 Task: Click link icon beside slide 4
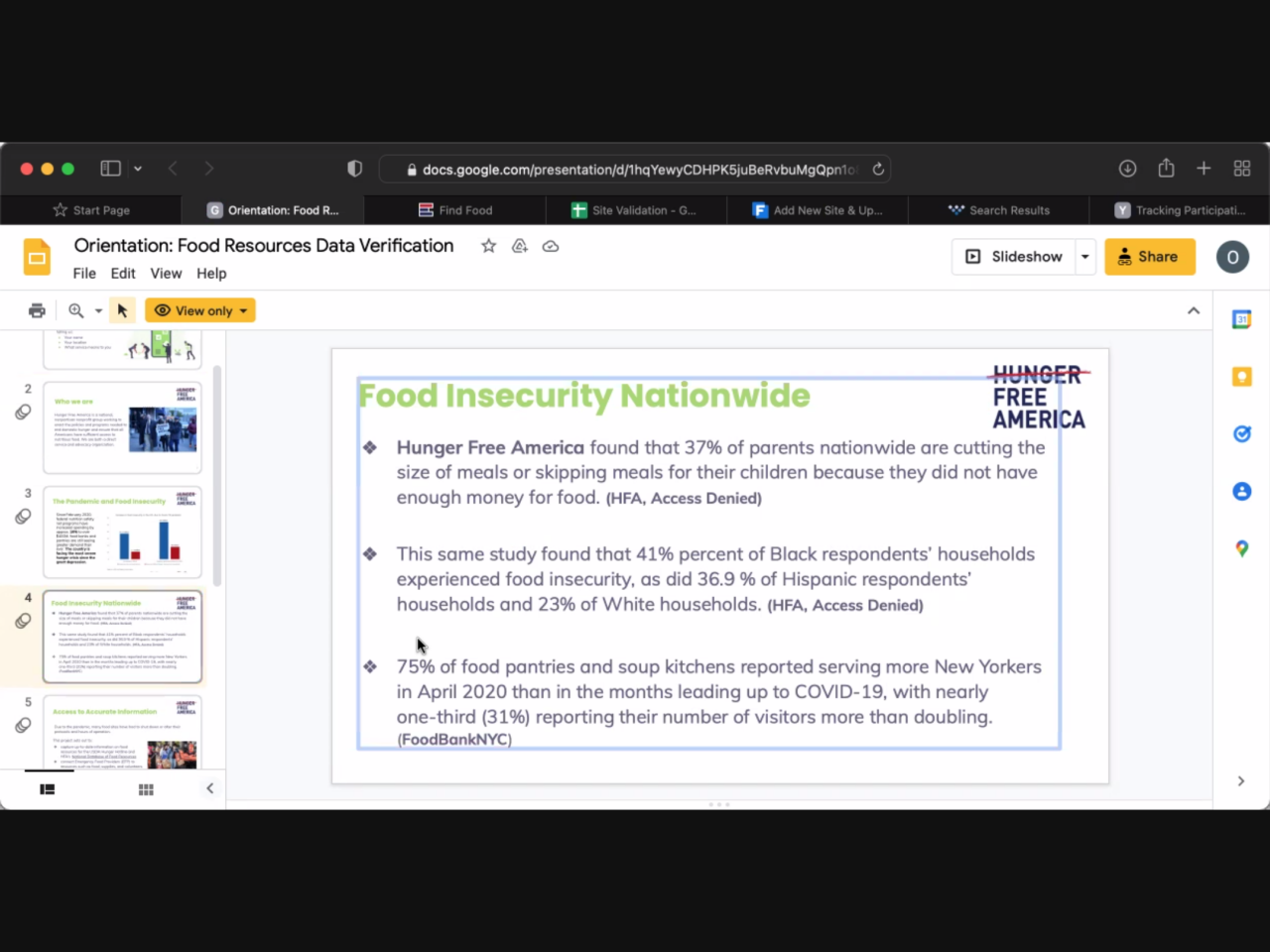(23, 621)
